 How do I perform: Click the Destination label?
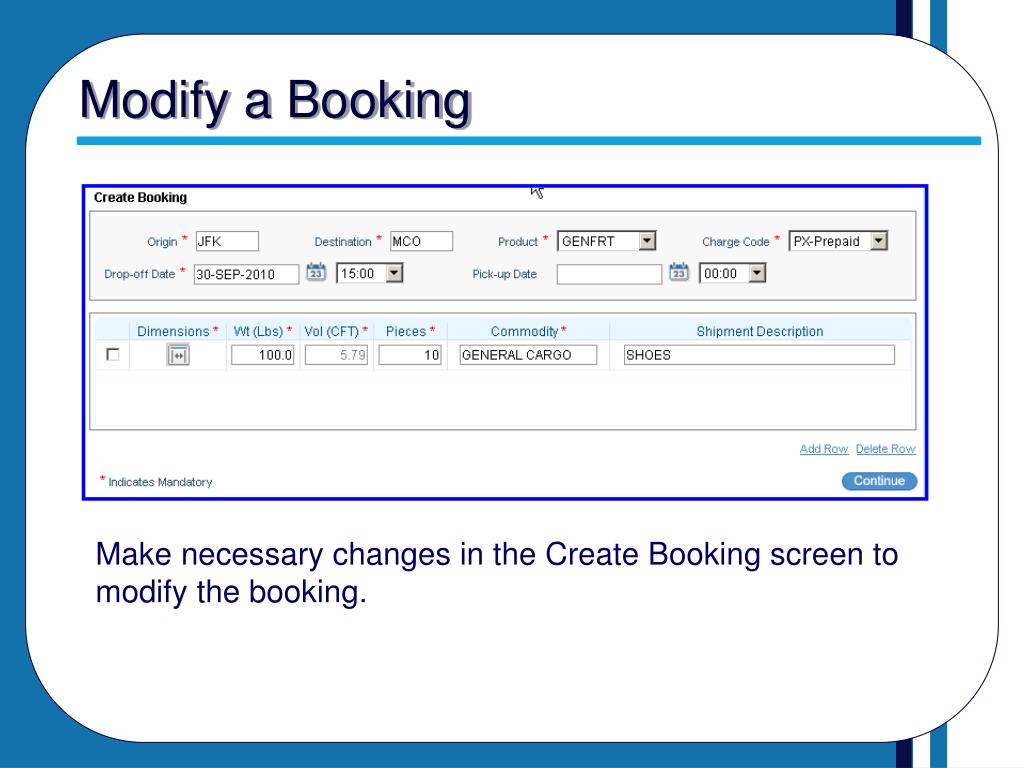343,242
